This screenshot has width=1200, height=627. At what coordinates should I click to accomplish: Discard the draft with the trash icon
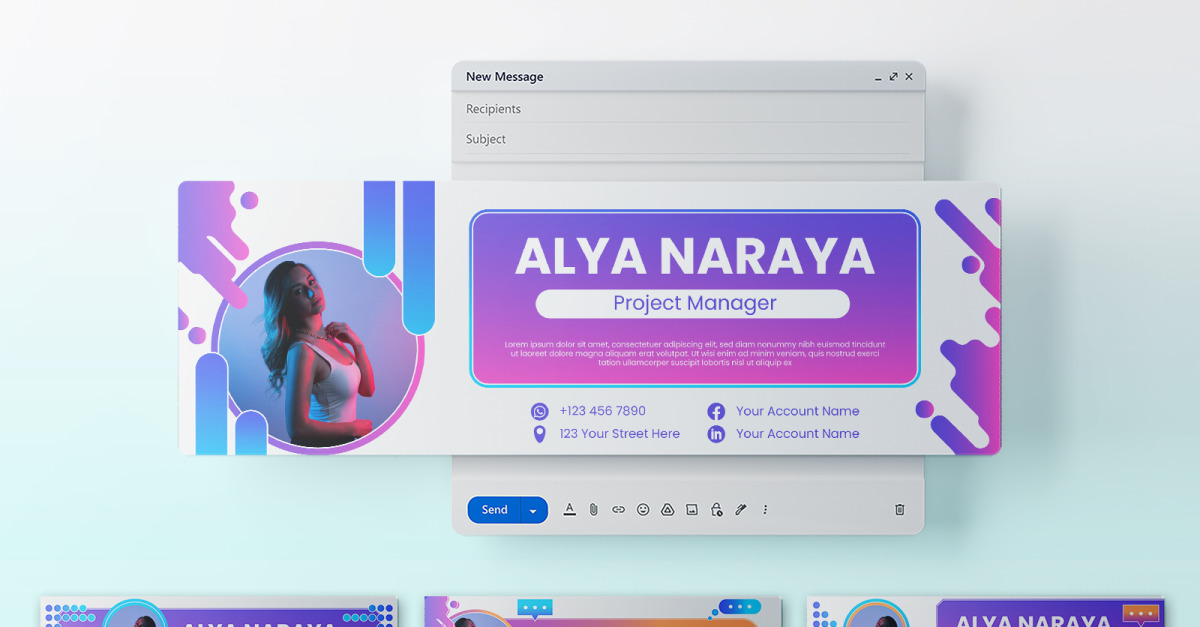899,509
